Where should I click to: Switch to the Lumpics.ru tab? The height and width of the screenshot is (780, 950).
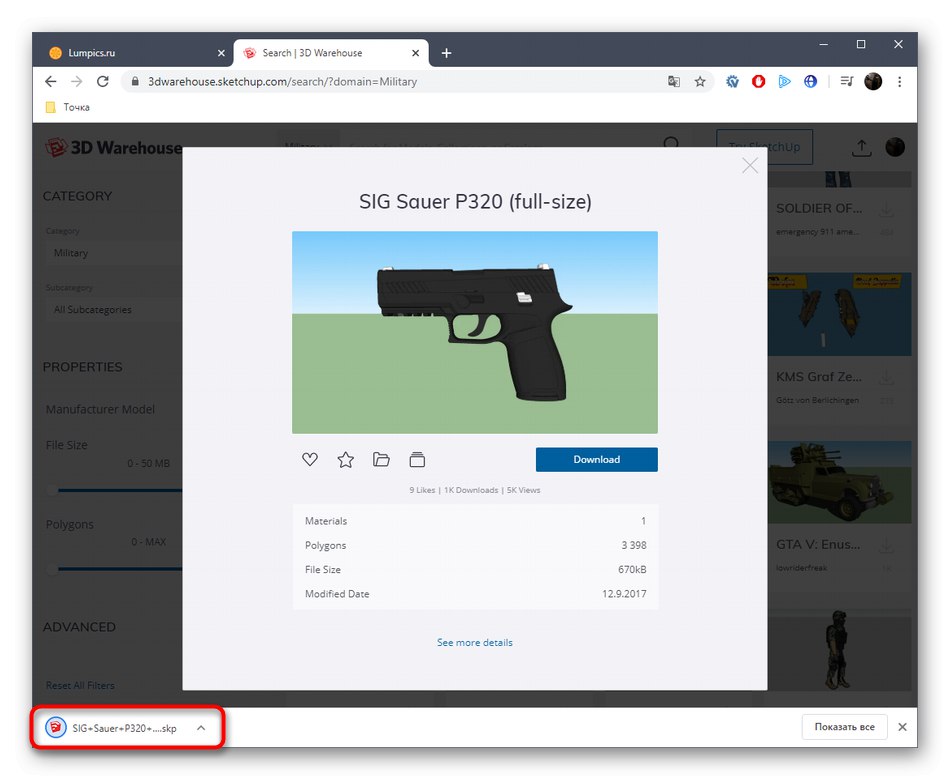pyautogui.click(x=135, y=53)
